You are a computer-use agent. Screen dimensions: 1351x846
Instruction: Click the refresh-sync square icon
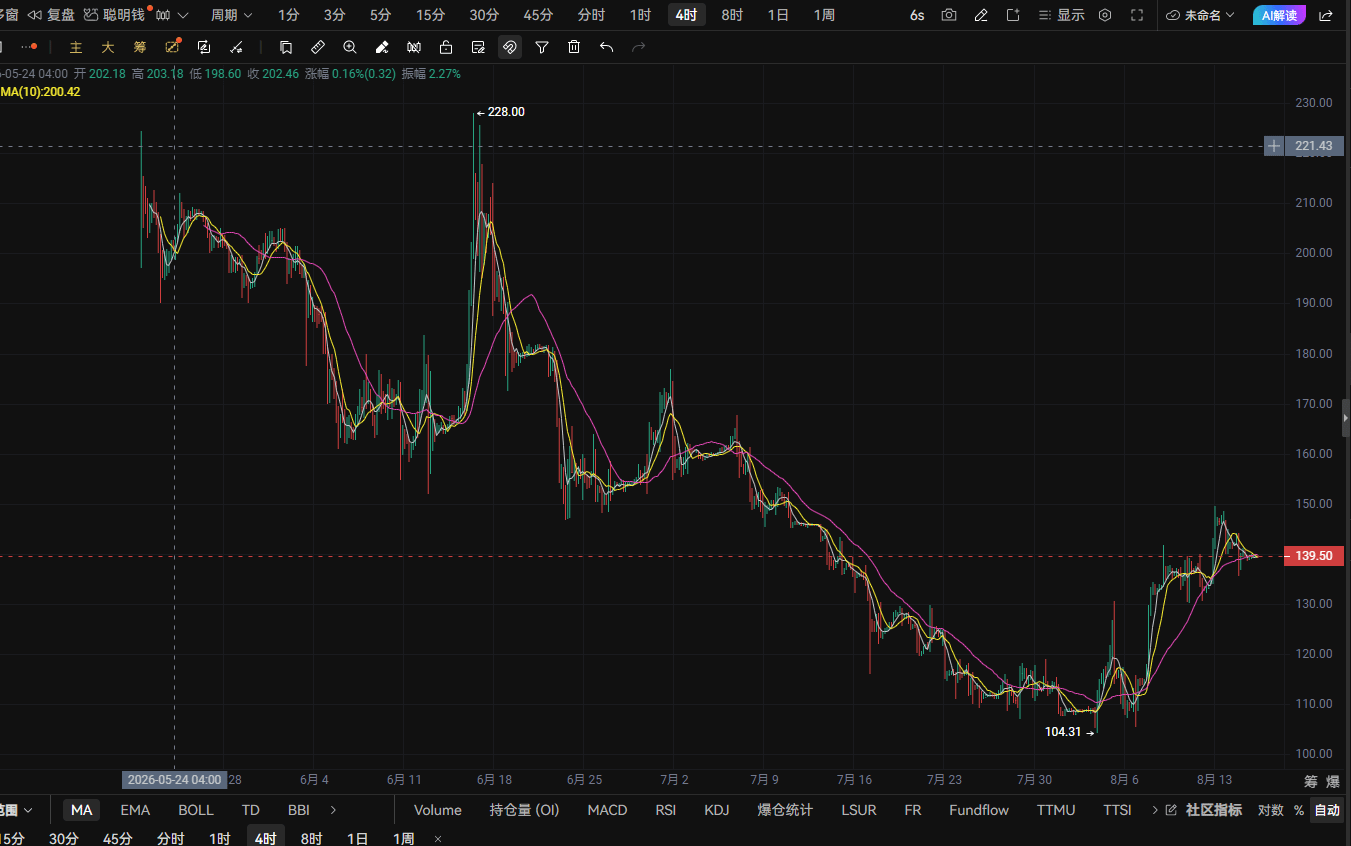click(x=204, y=47)
